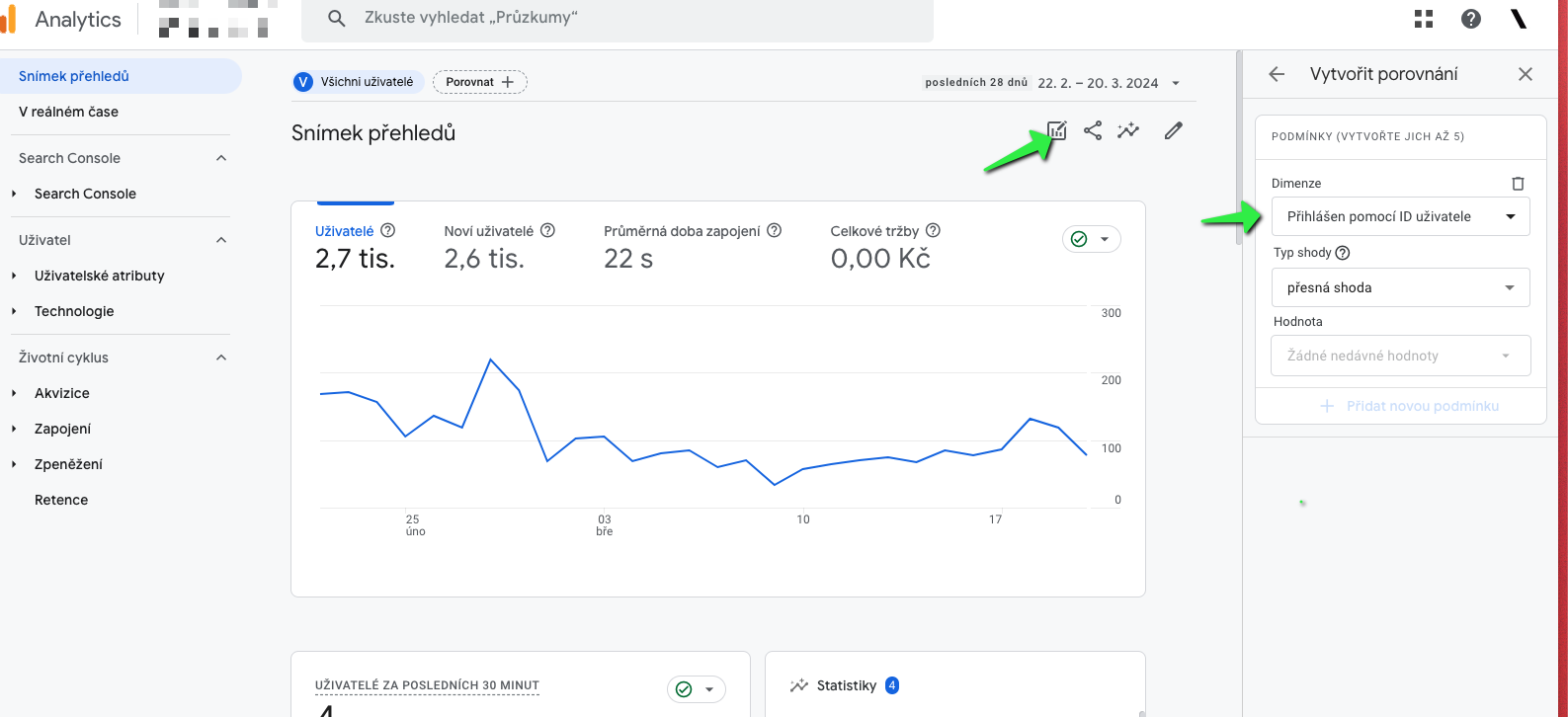The height and width of the screenshot is (717, 1568).
Task: Open the account avatar menu
Action: [x=1520, y=18]
